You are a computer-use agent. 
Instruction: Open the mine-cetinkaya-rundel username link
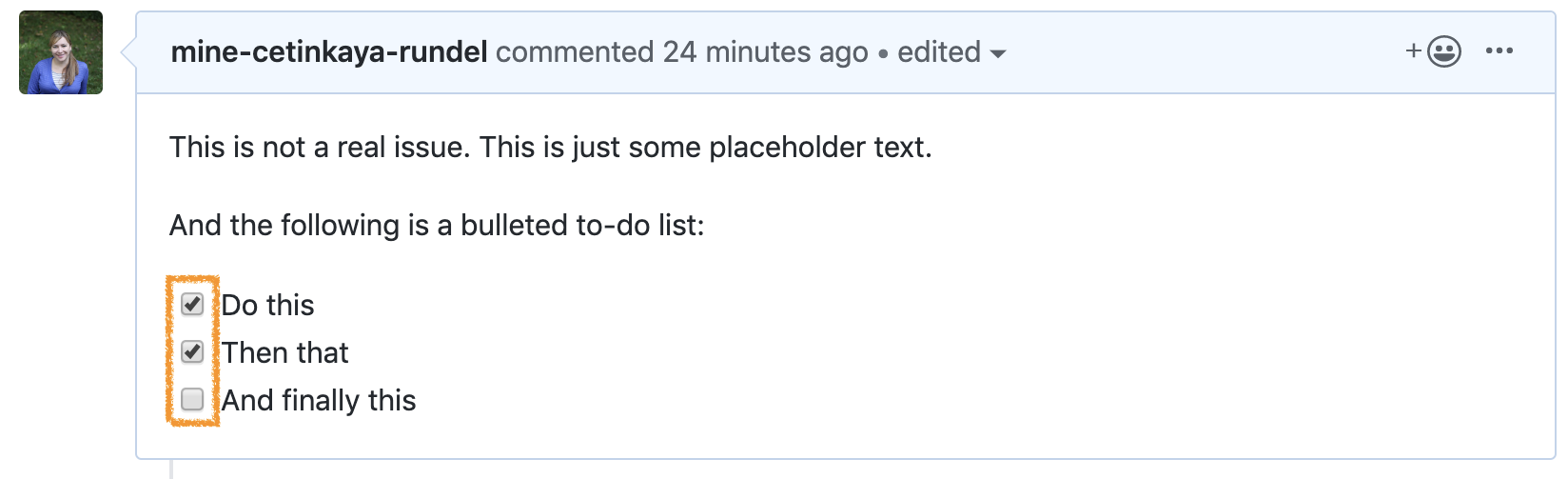(329, 52)
